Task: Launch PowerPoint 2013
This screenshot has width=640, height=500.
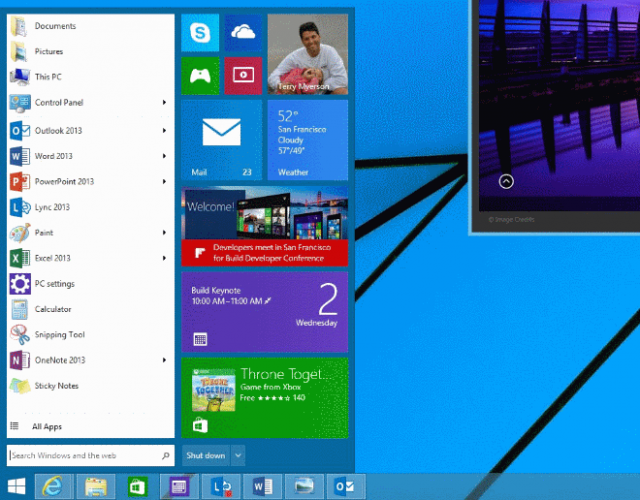Action: coord(91,182)
